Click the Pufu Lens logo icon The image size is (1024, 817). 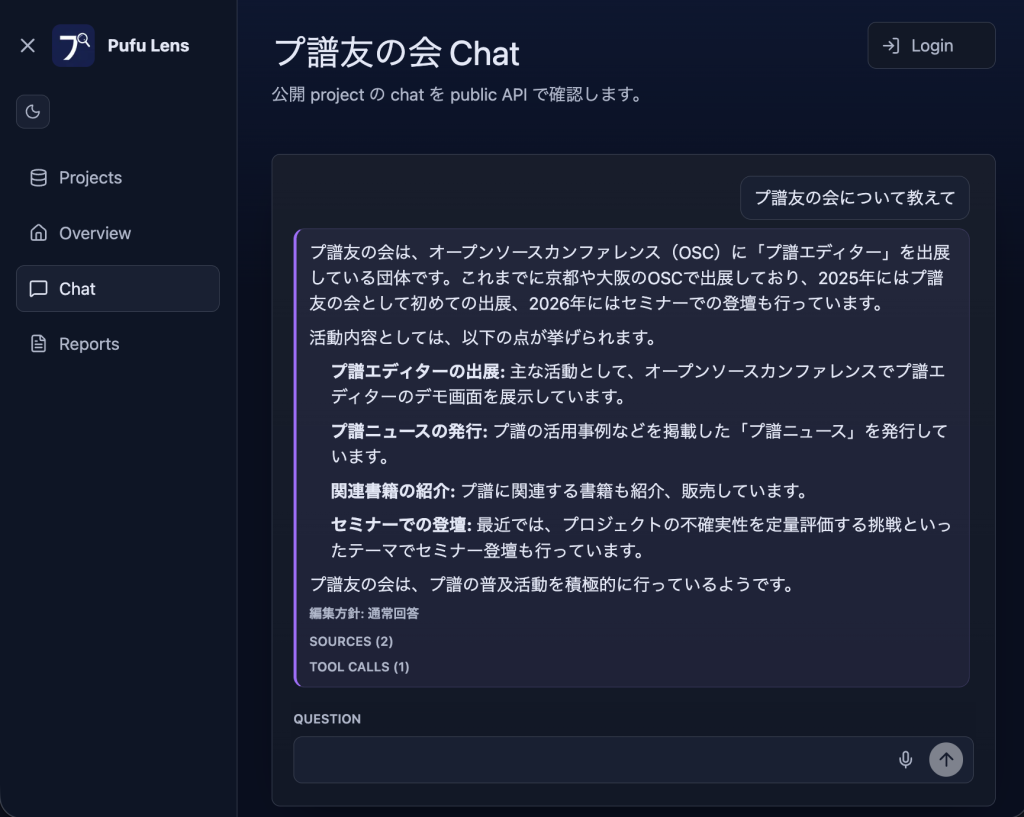(73, 46)
